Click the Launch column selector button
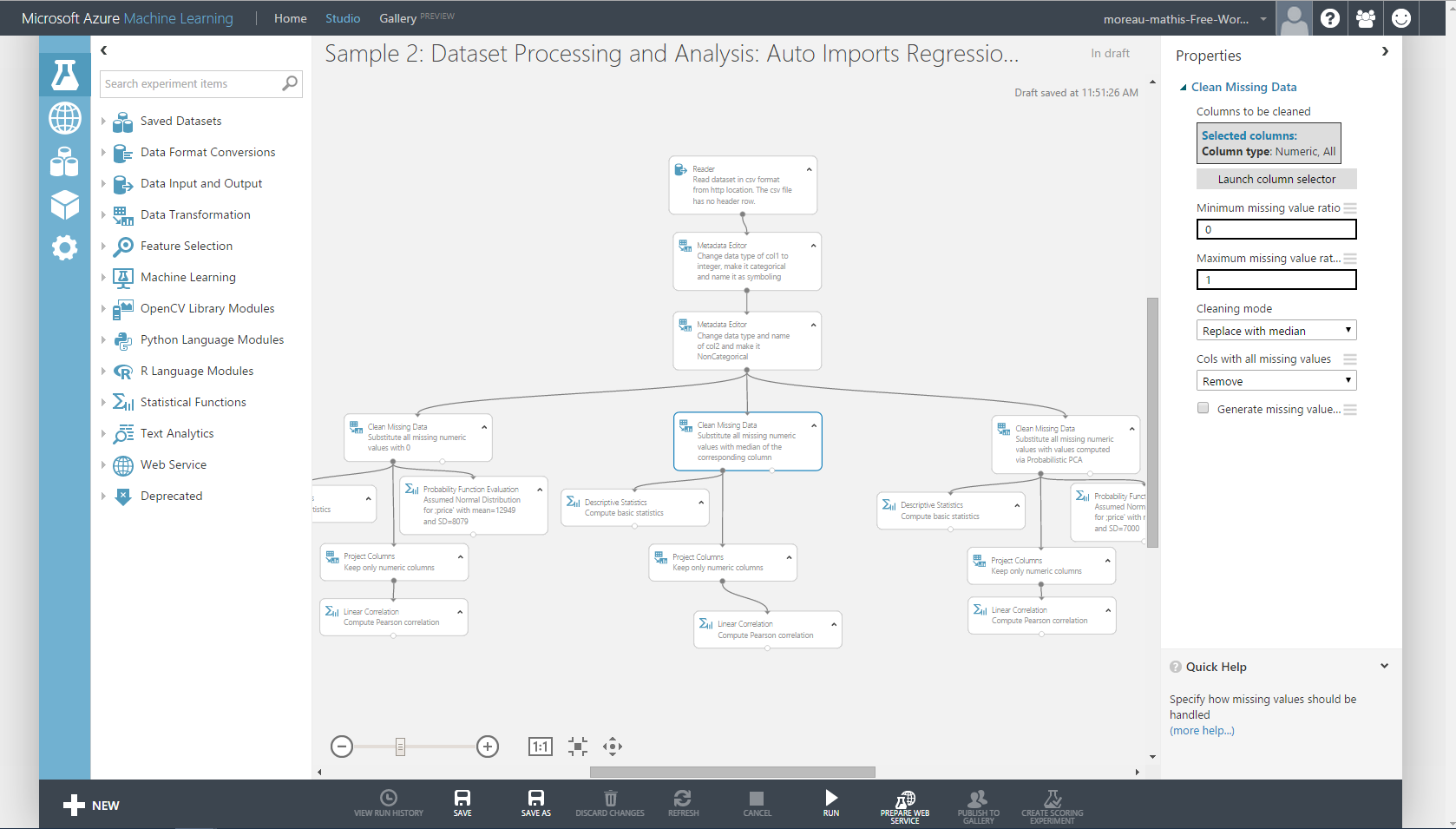1456x829 pixels. pos(1276,179)
